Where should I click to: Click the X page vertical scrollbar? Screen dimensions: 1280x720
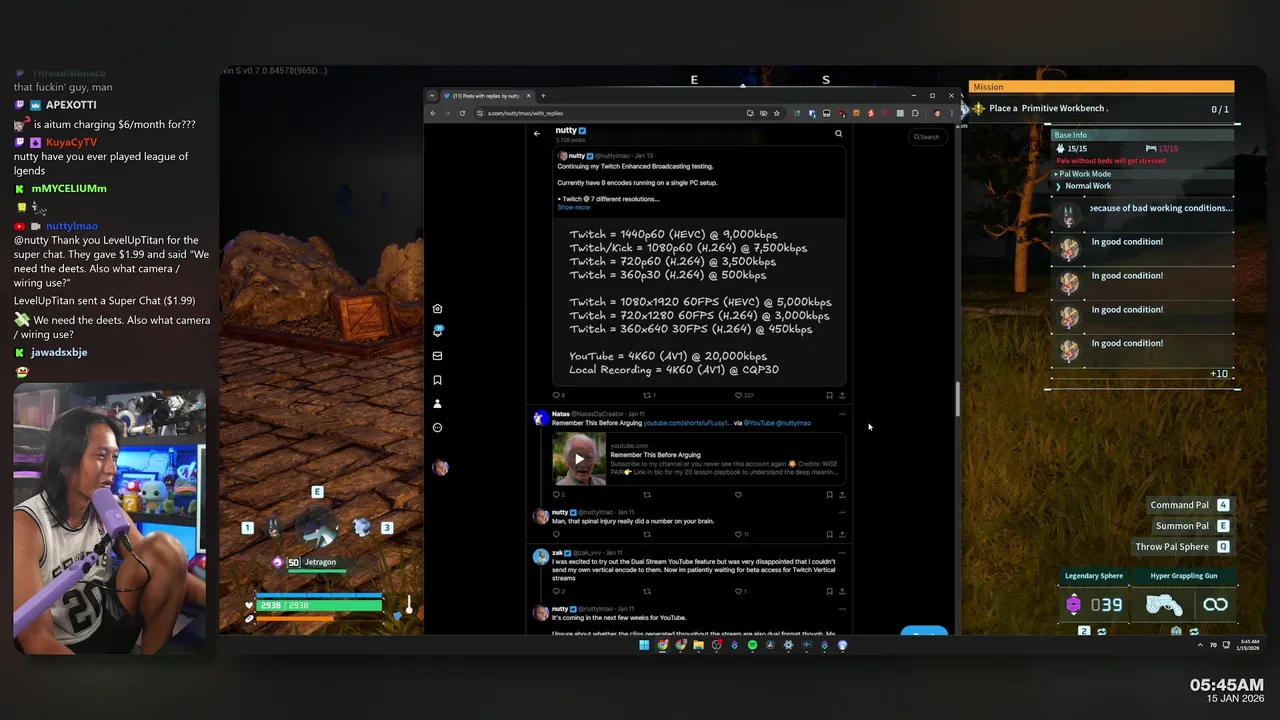pyautogui.click(x=957, y=400)
